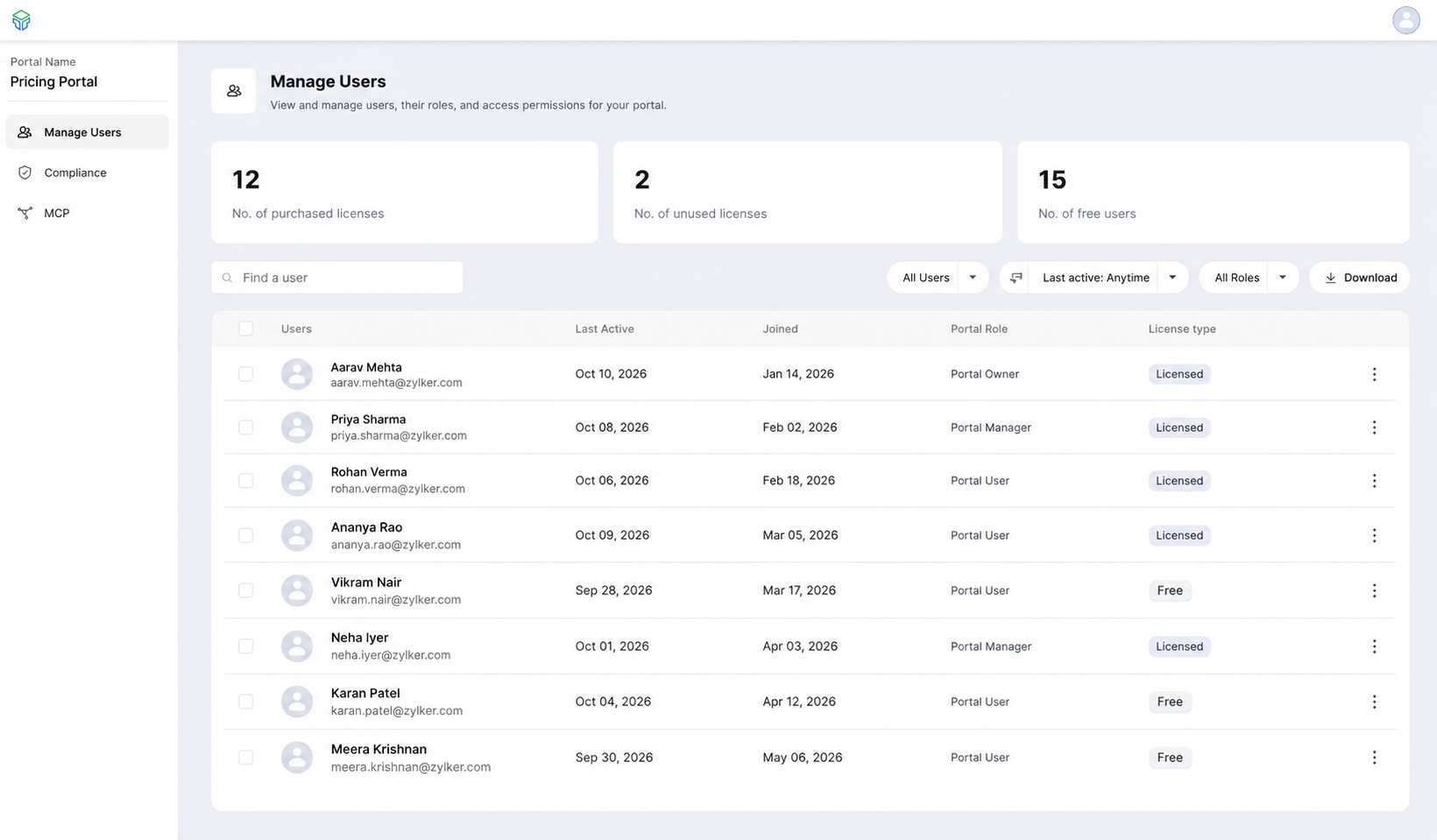Screen dimensions: 1437x840
Task: Click the Pricing Portal name
Action: 54,81
